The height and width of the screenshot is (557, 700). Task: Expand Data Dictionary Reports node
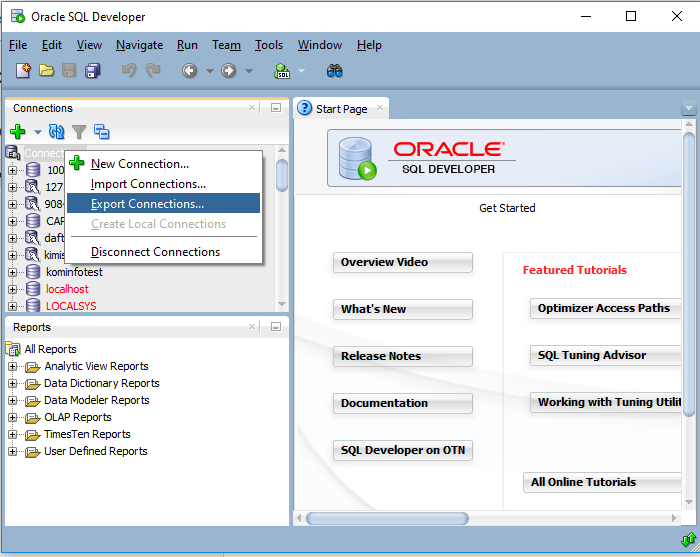[x=12, y=384]
